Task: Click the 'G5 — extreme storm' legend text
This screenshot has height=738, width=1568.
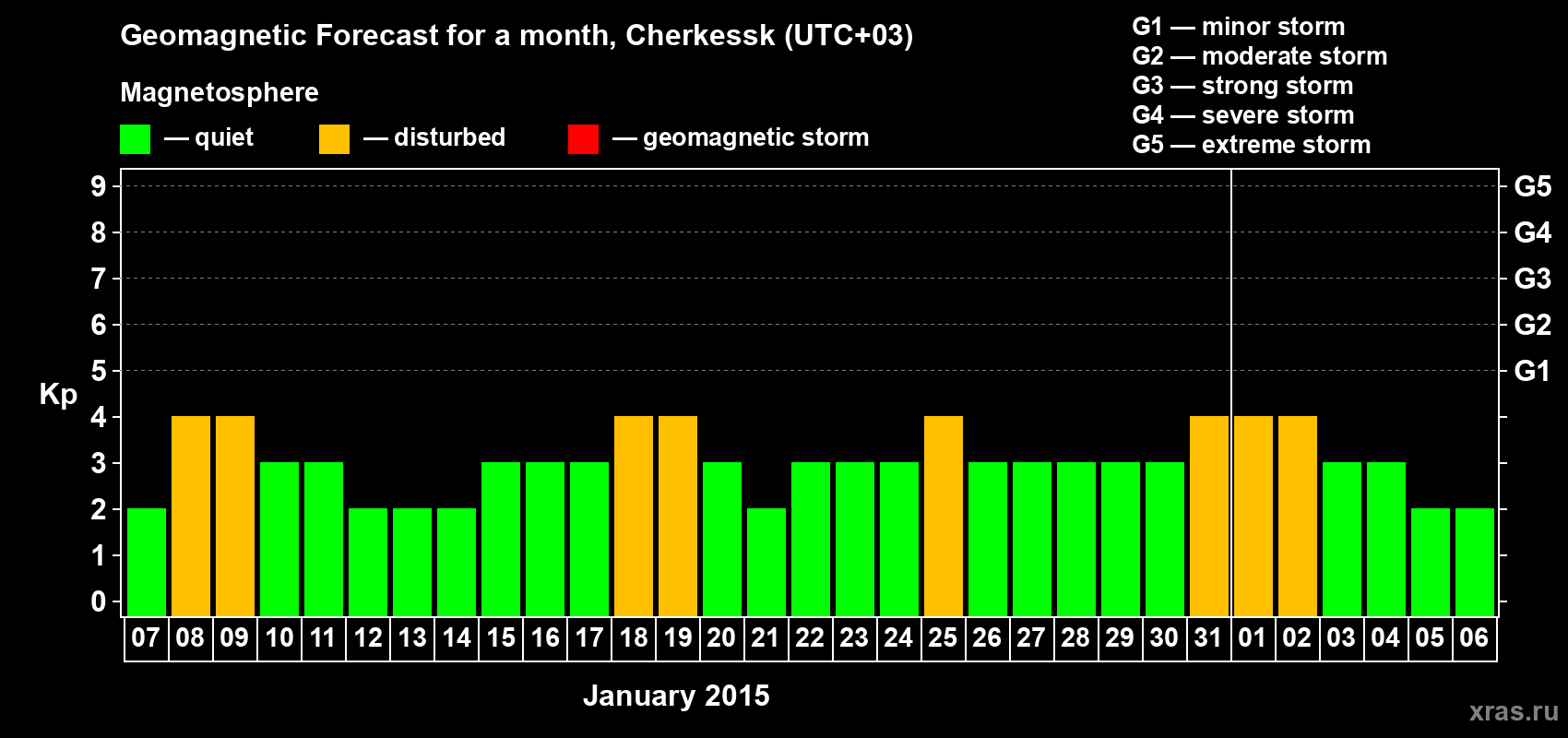Action: (x=1252, y=145)
